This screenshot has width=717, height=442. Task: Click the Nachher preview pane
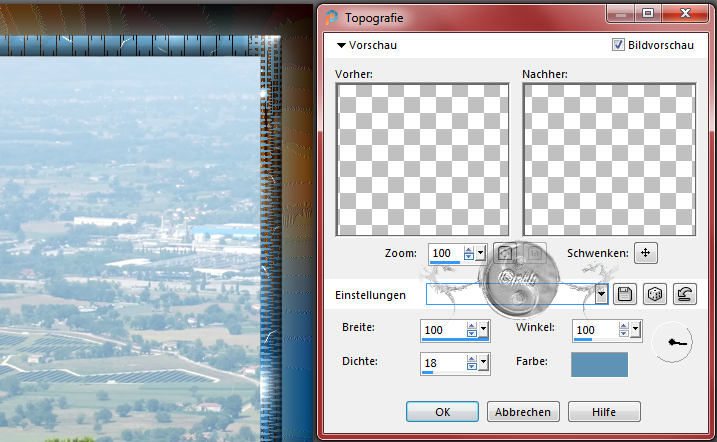[609, 159]
